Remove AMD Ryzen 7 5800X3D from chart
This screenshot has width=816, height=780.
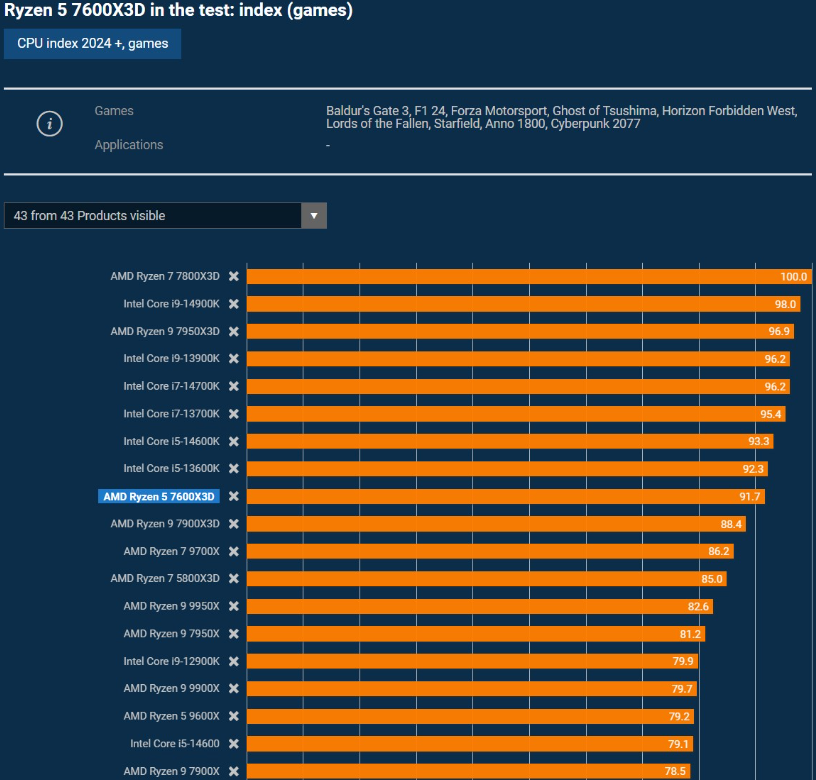234,579
